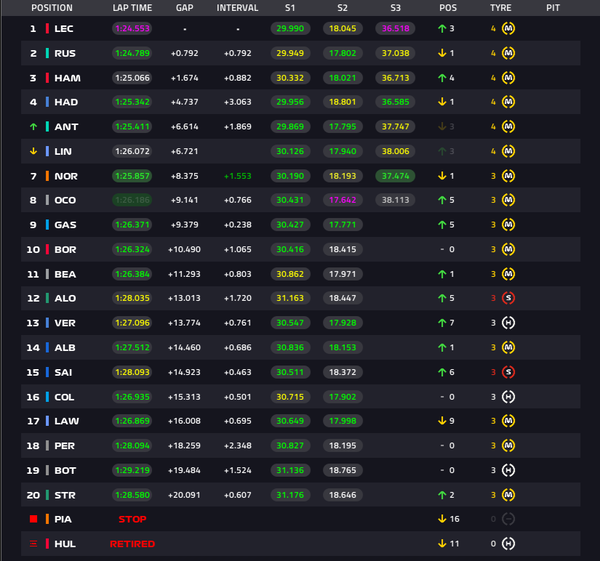Viewport: 600px width, 561px height.
Task: Click the positions-lost arrow in LAW's row
Action: (442, 421)
